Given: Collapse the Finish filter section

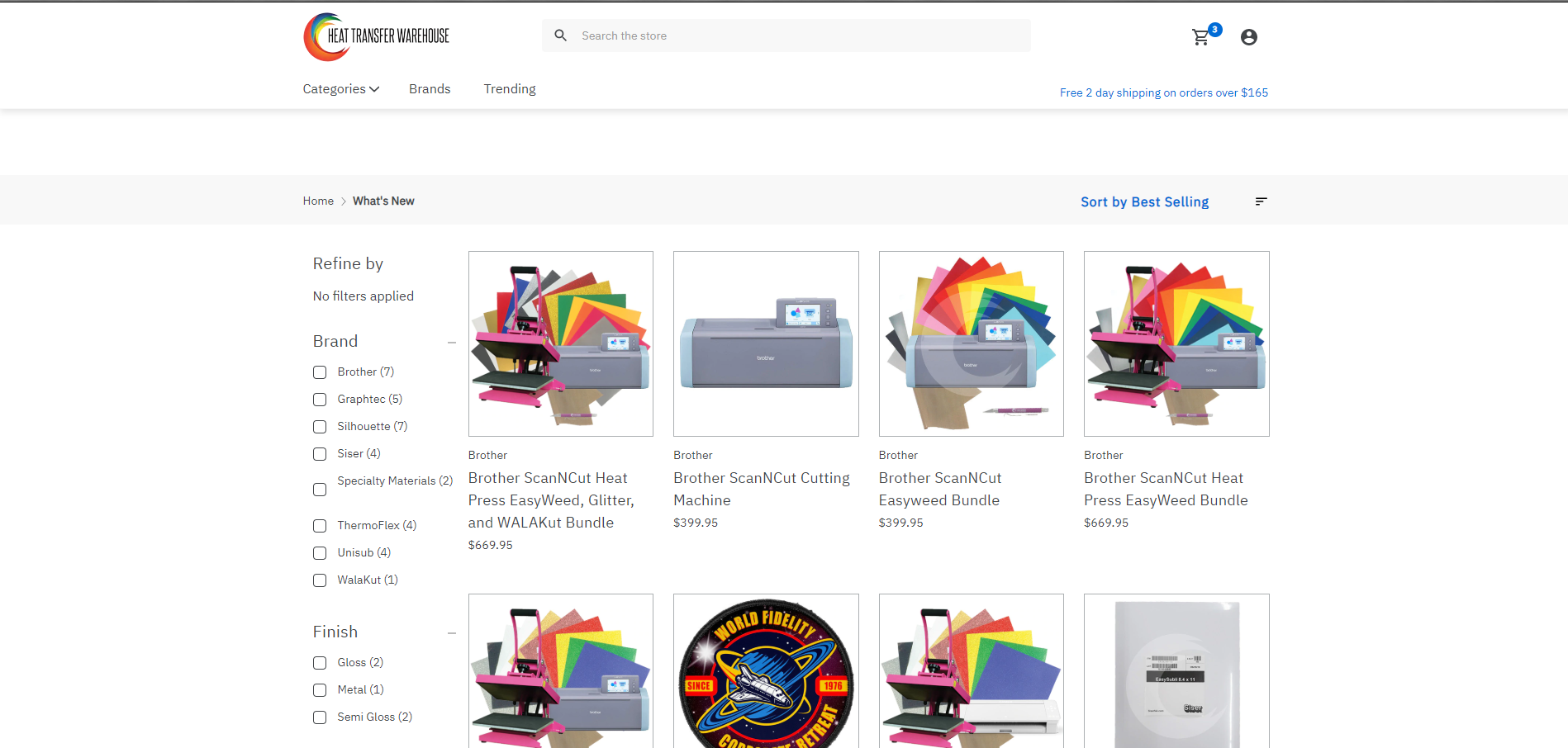Looking at the screenshot, I should [x=452, y=633].
